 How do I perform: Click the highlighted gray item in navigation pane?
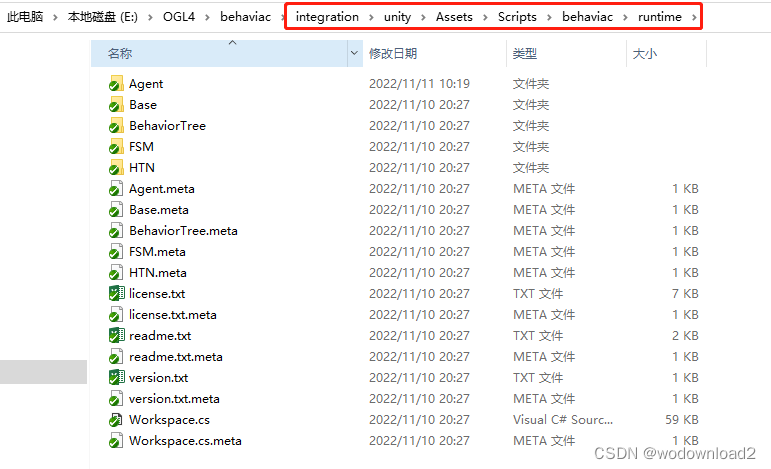point(43,372)
